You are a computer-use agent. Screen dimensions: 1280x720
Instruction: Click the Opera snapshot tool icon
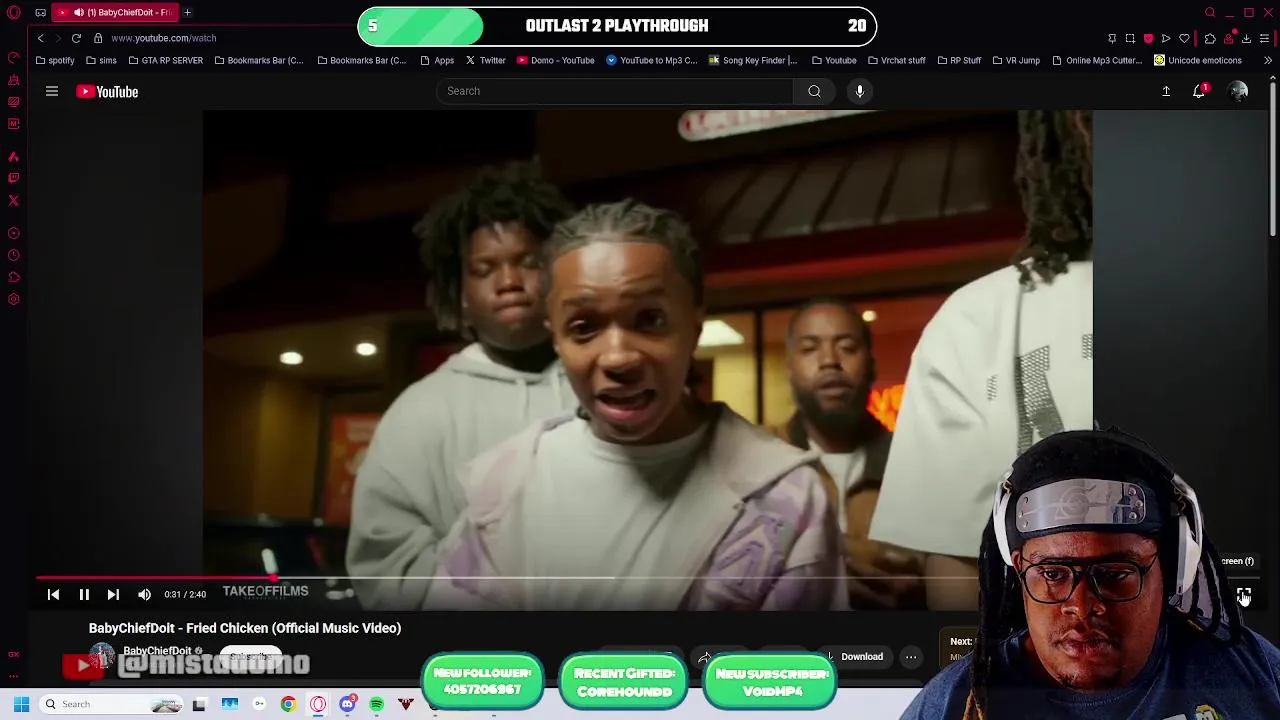(x=1130, y=38)
